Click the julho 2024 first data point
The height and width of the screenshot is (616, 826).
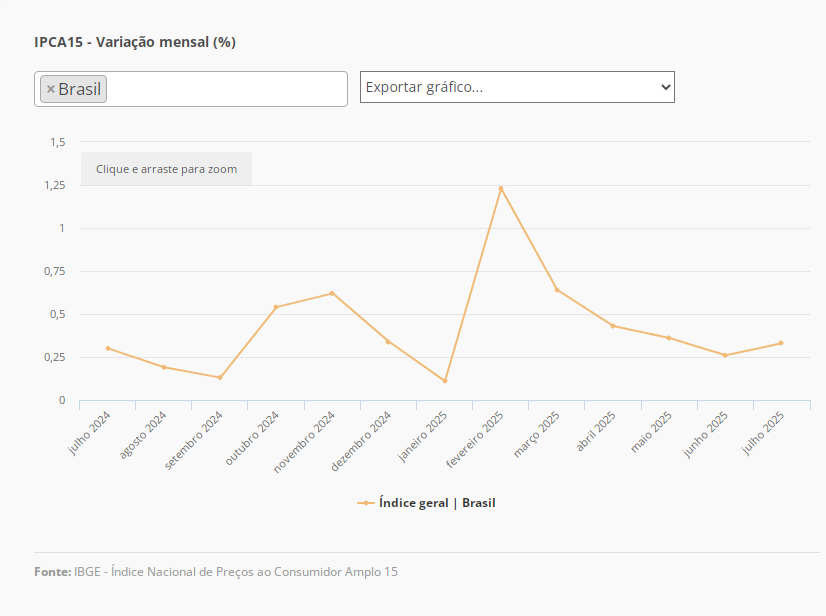(x=108, y=348)
